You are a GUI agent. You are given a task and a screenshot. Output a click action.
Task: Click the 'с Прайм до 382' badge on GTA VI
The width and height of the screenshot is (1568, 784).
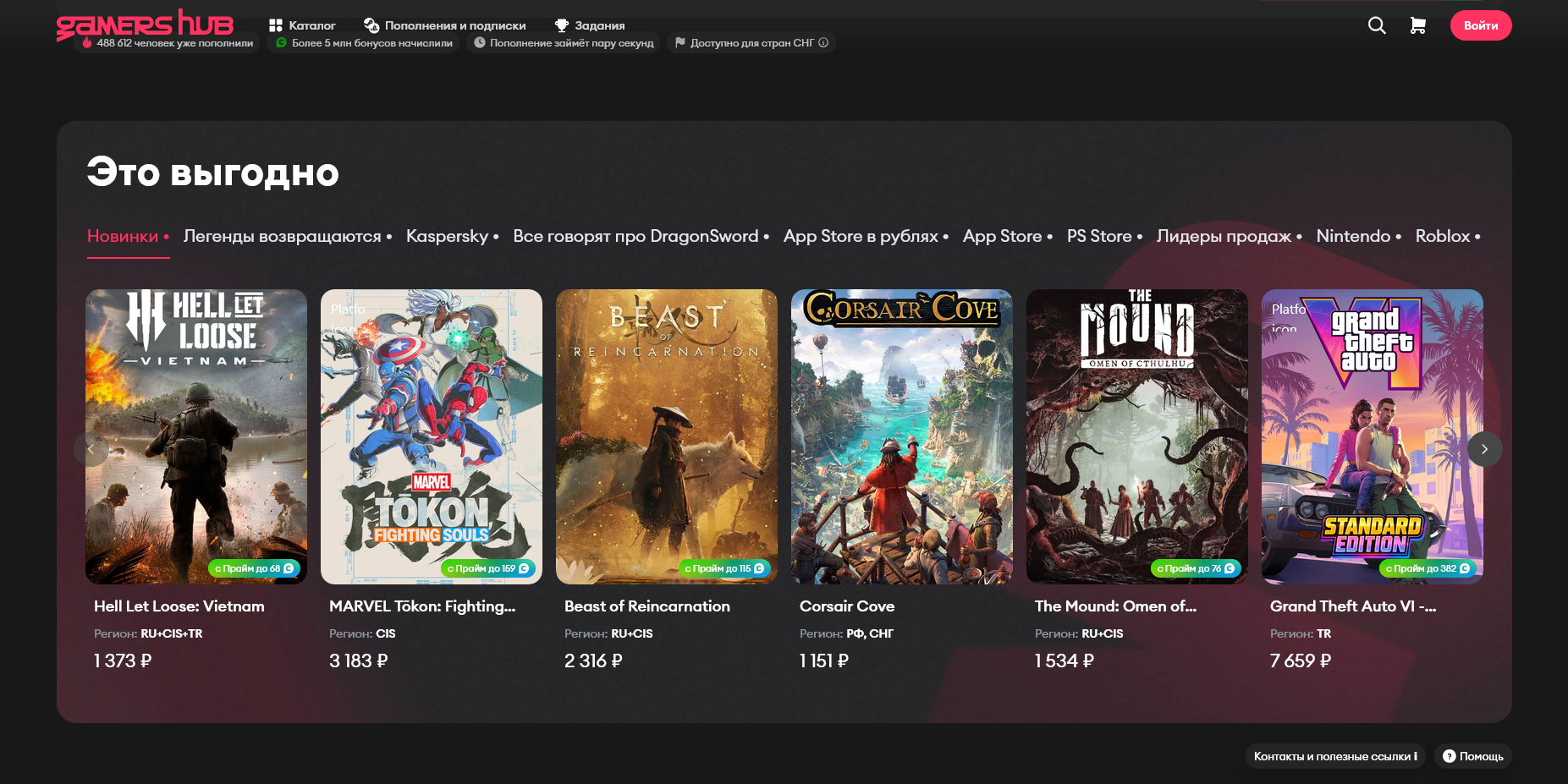1428,568
